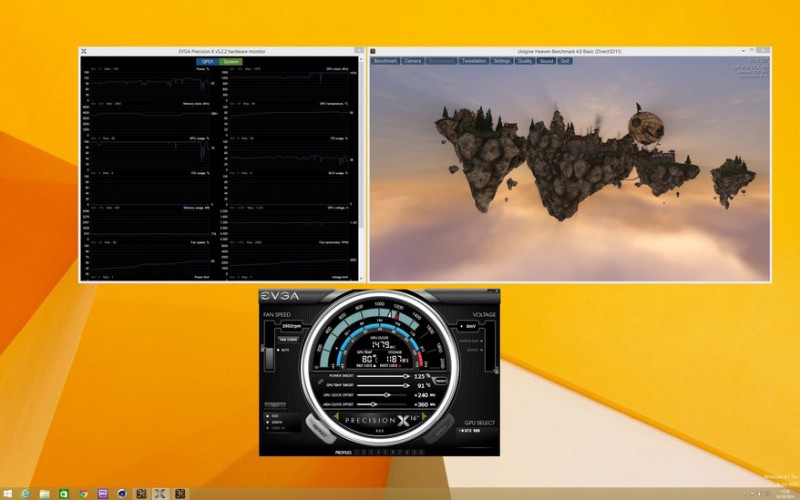The height and width of the screenshot is (500, 800).
Task: Click the hardware monitor vertical scrollbar
Action: coord(362,143)
